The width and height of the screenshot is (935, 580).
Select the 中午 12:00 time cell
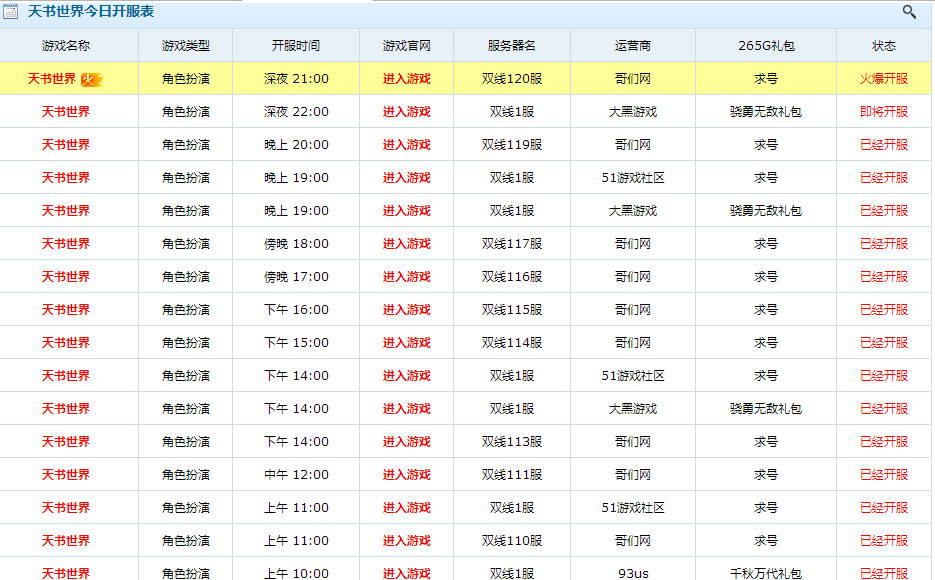pyautogui.click(x=296, y=474)
